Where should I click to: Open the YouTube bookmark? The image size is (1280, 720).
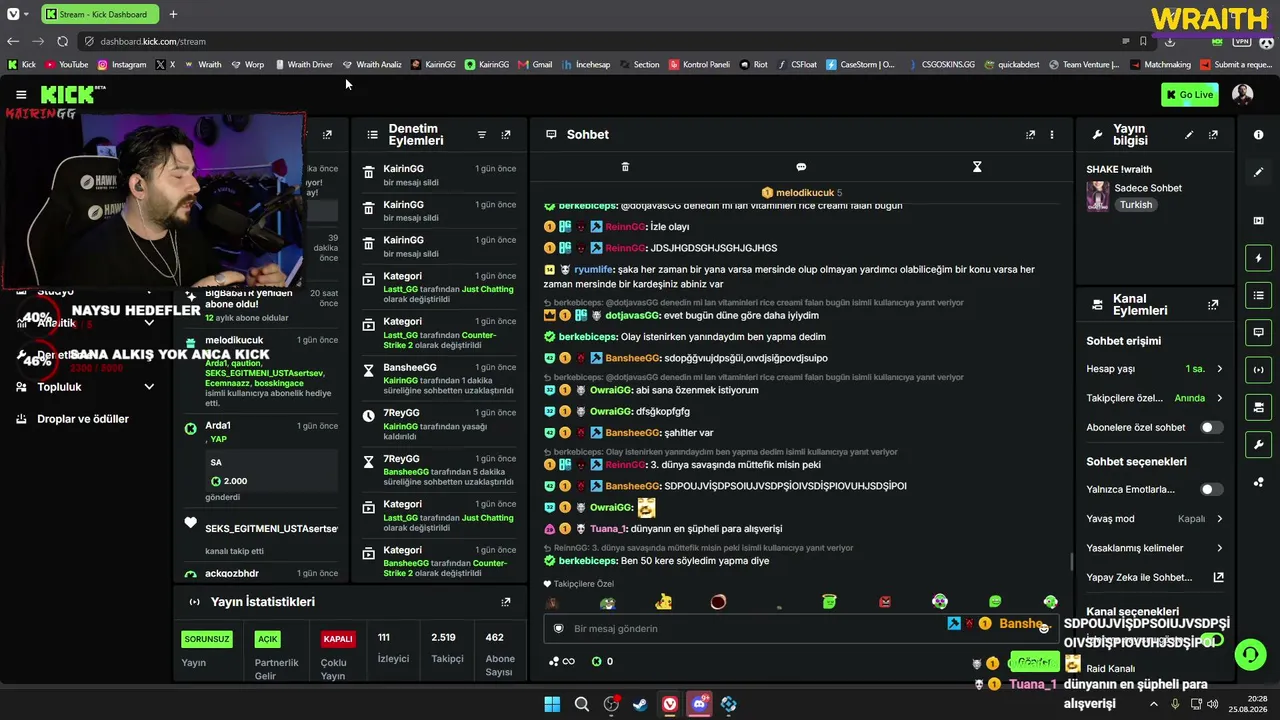tap(66, 65)
